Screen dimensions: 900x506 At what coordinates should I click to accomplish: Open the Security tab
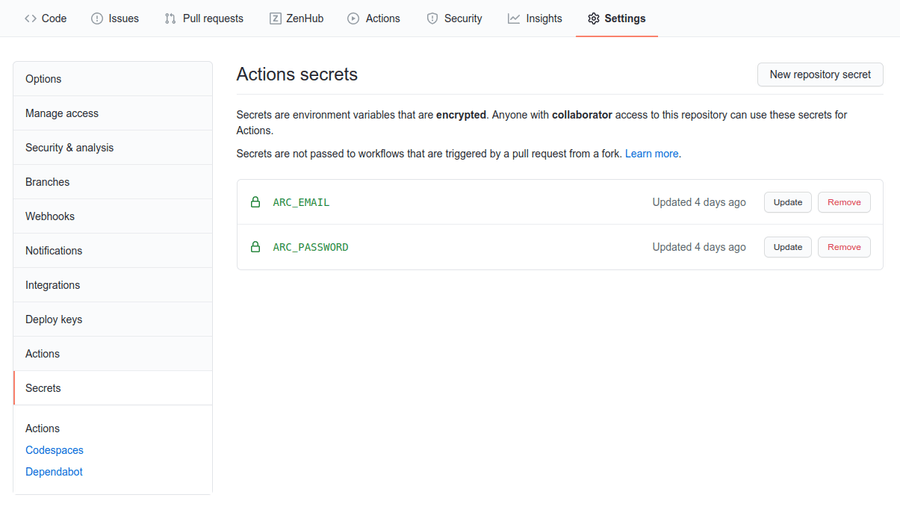coord(454,18)
